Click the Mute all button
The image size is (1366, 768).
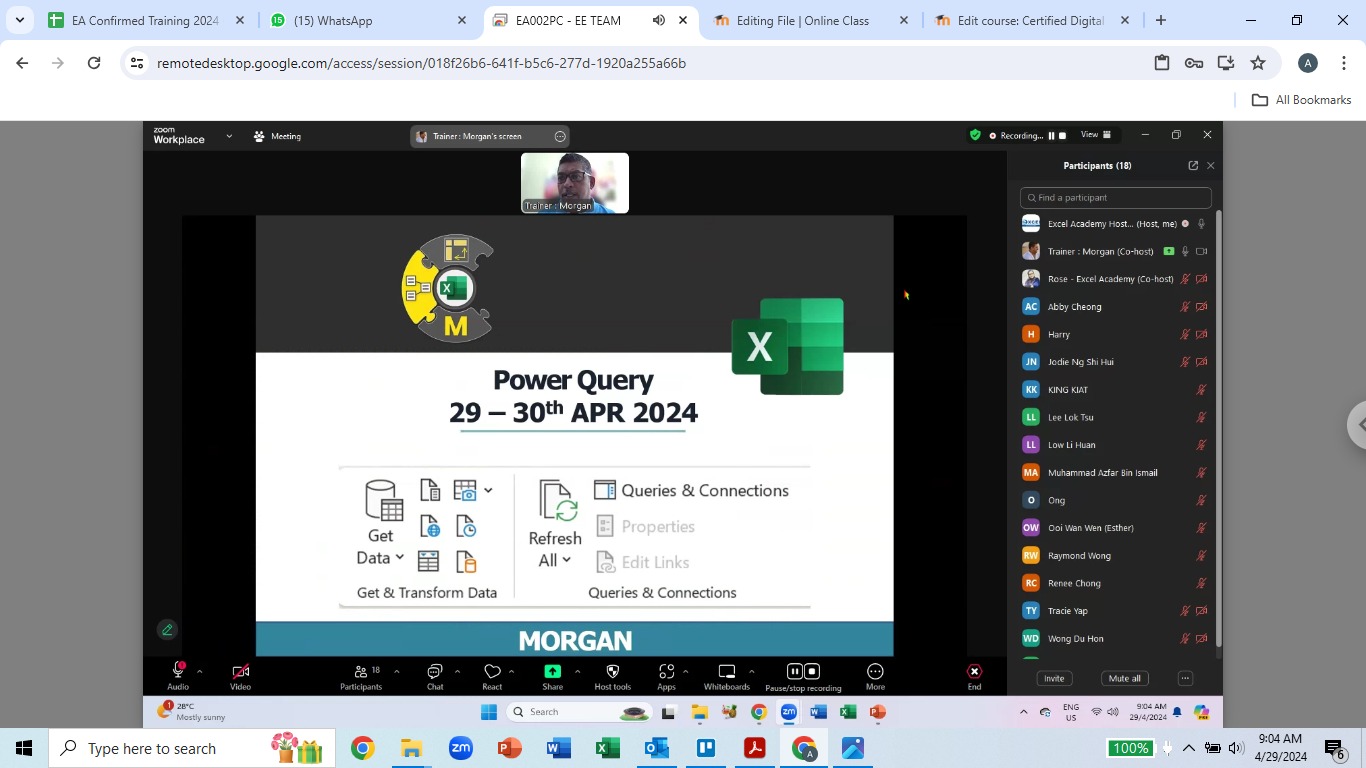[x=1124, y=678]
